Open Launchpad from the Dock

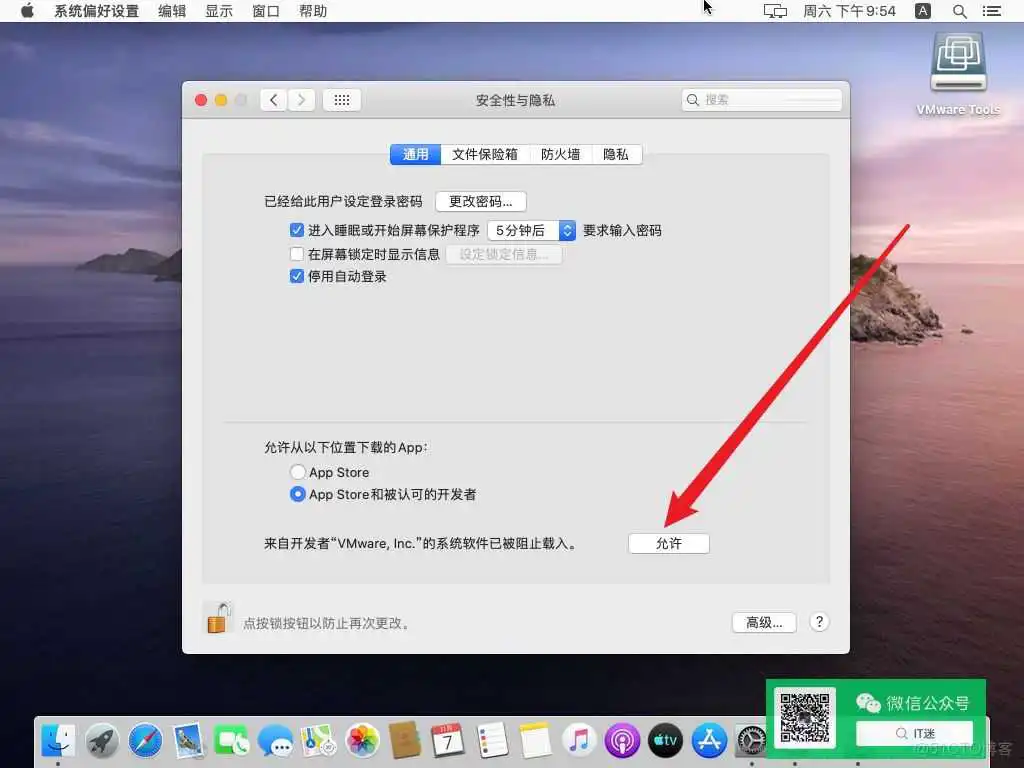click(100, 740)
